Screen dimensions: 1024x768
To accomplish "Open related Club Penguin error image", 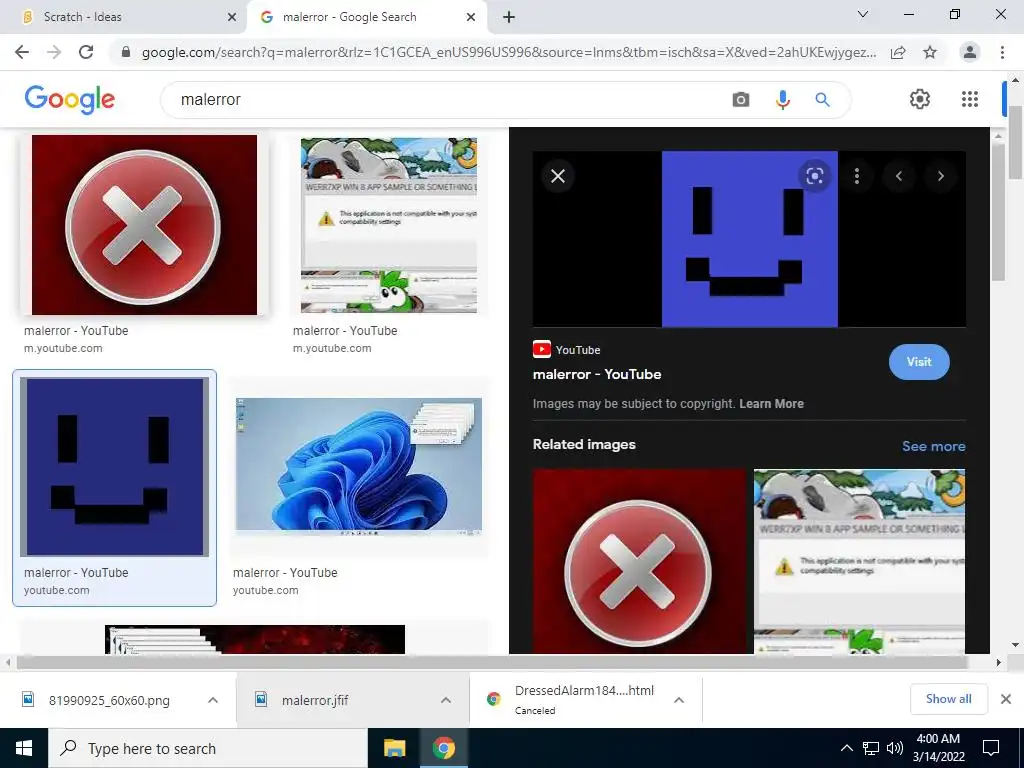I will click(x=859, y=561).
